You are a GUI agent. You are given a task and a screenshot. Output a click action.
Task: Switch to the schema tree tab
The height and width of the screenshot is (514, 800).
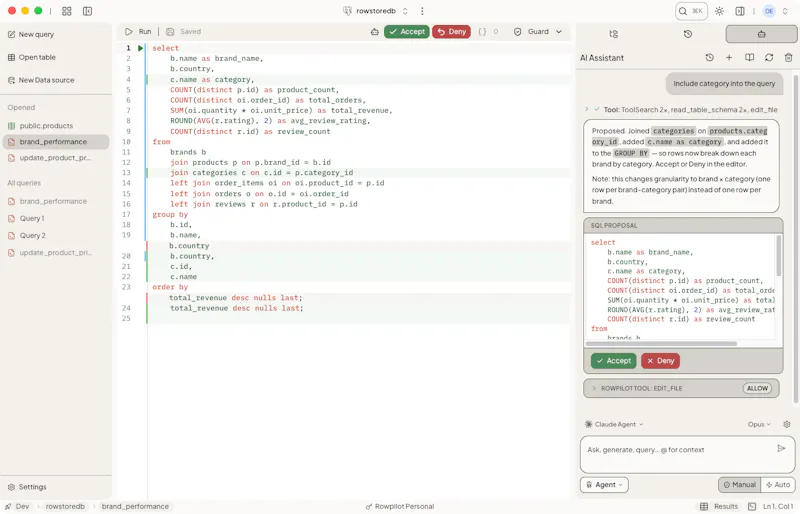tap(613, 34)
